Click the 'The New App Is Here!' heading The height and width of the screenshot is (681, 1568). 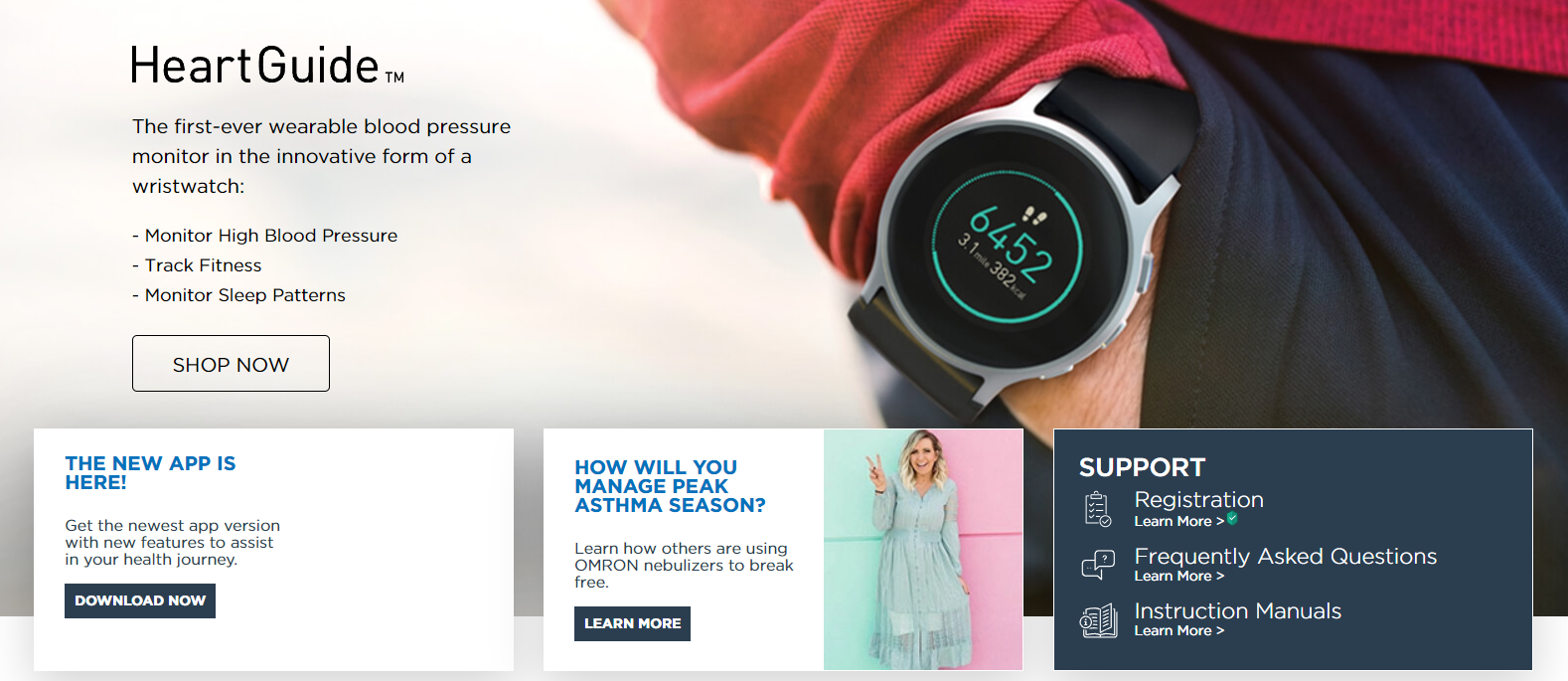[x=150, y=473]
